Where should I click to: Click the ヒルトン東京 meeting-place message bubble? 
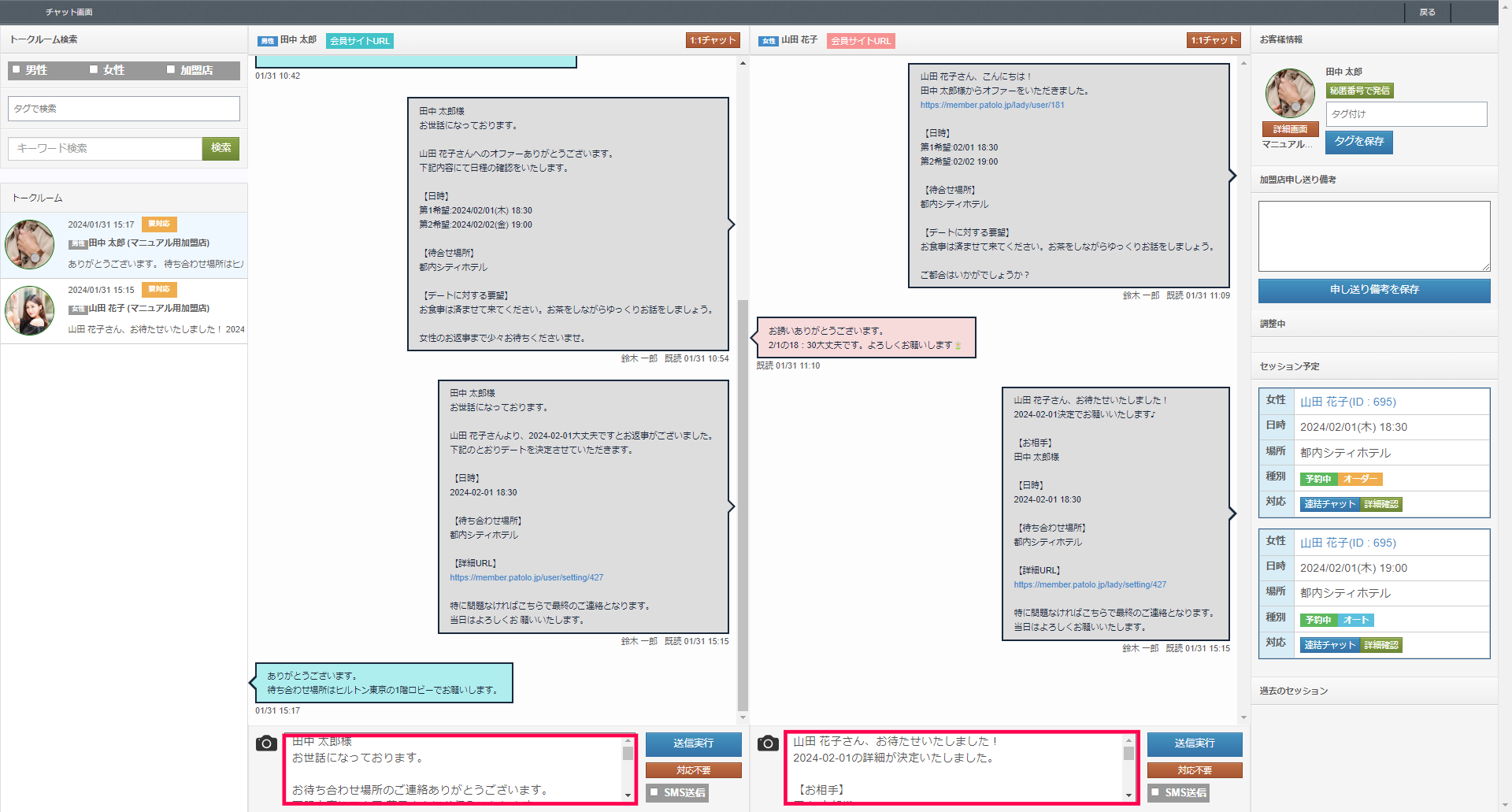click(384, 683)
